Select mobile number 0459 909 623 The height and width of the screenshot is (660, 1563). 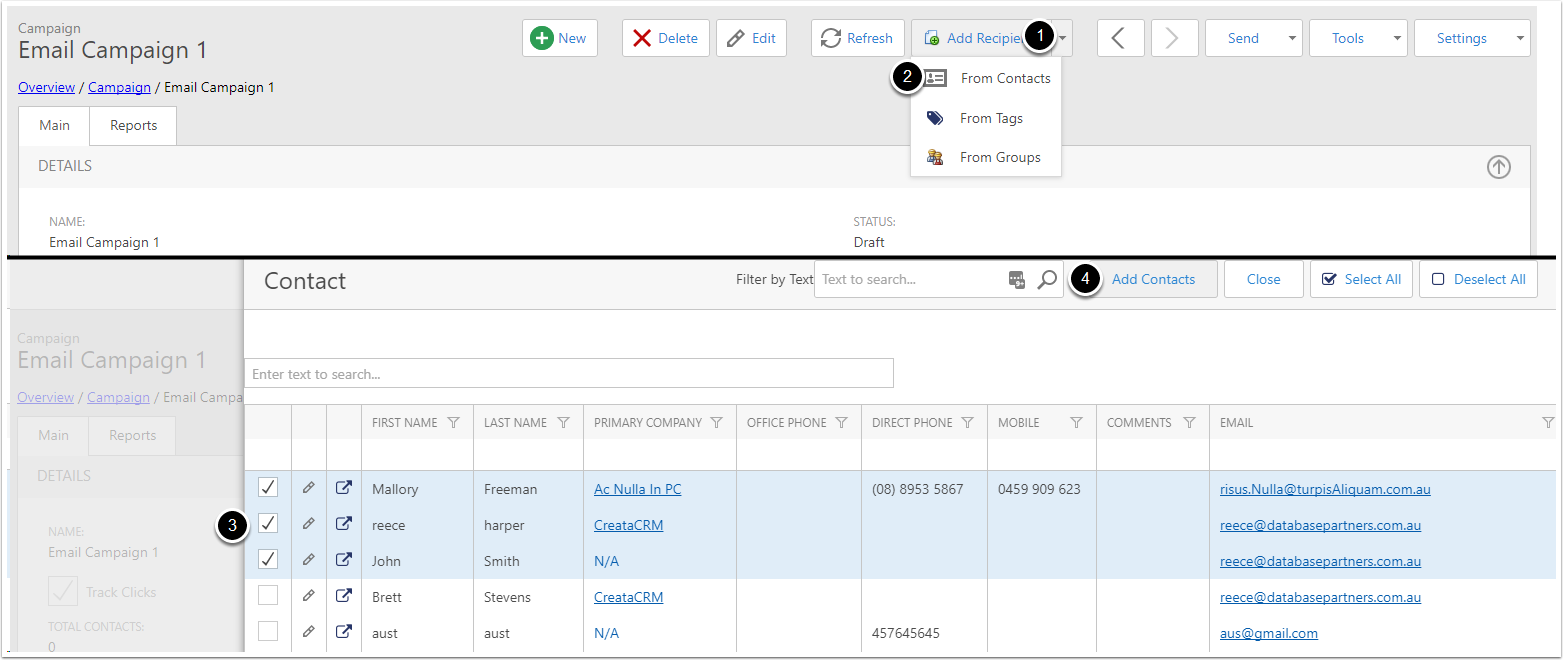pos(1039,489)
